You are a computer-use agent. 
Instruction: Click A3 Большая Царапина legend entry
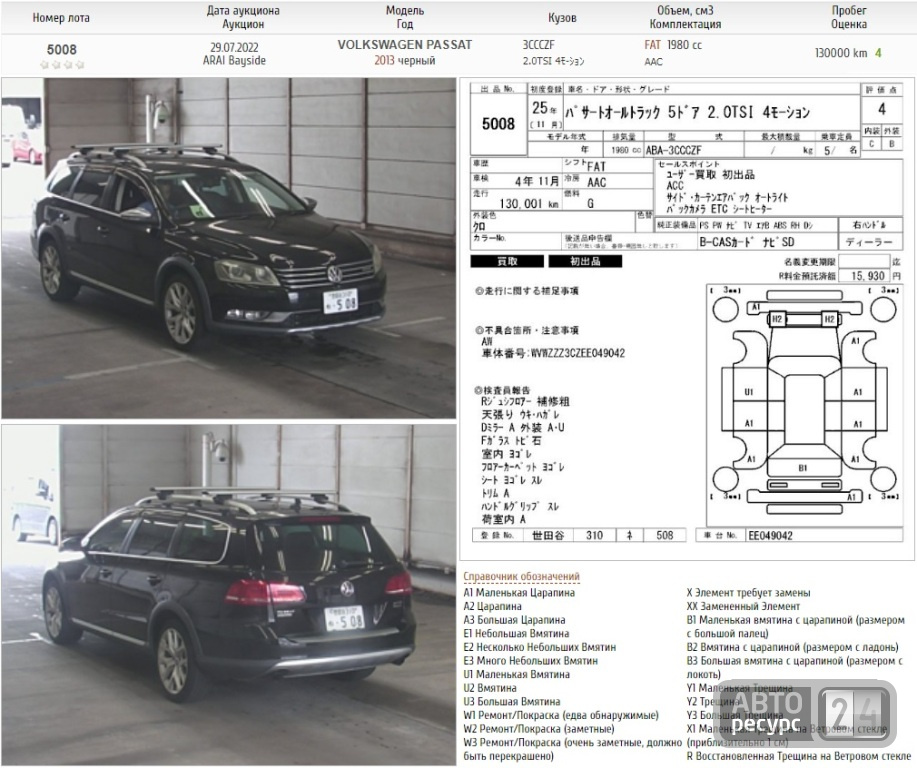[514, 620]
